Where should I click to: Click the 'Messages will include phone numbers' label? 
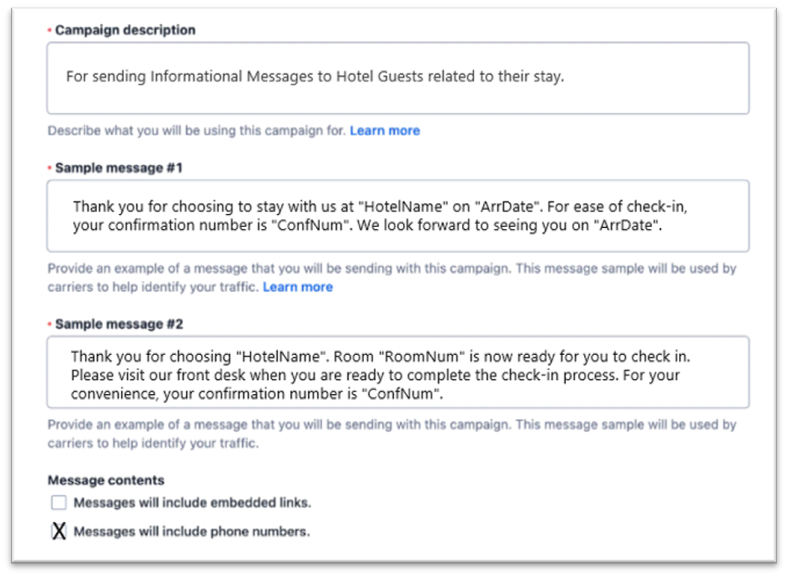point(191,532)
